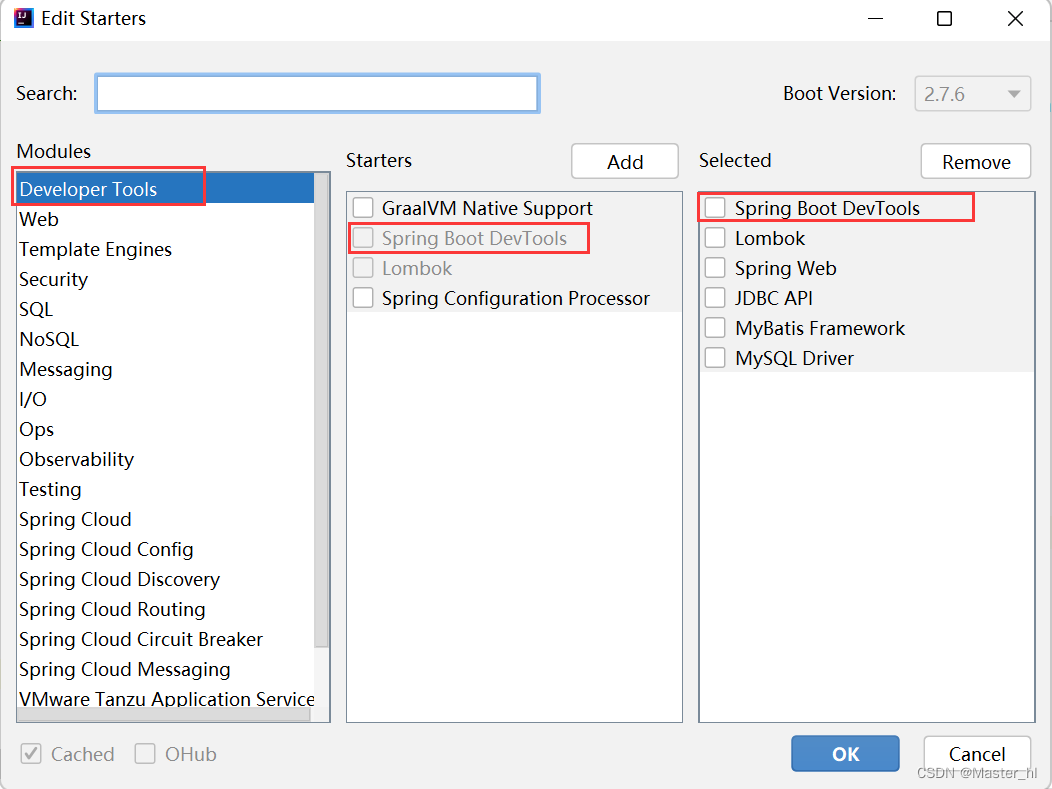Select the SQL module
The image size is (1052, 789).
[165, 309]
